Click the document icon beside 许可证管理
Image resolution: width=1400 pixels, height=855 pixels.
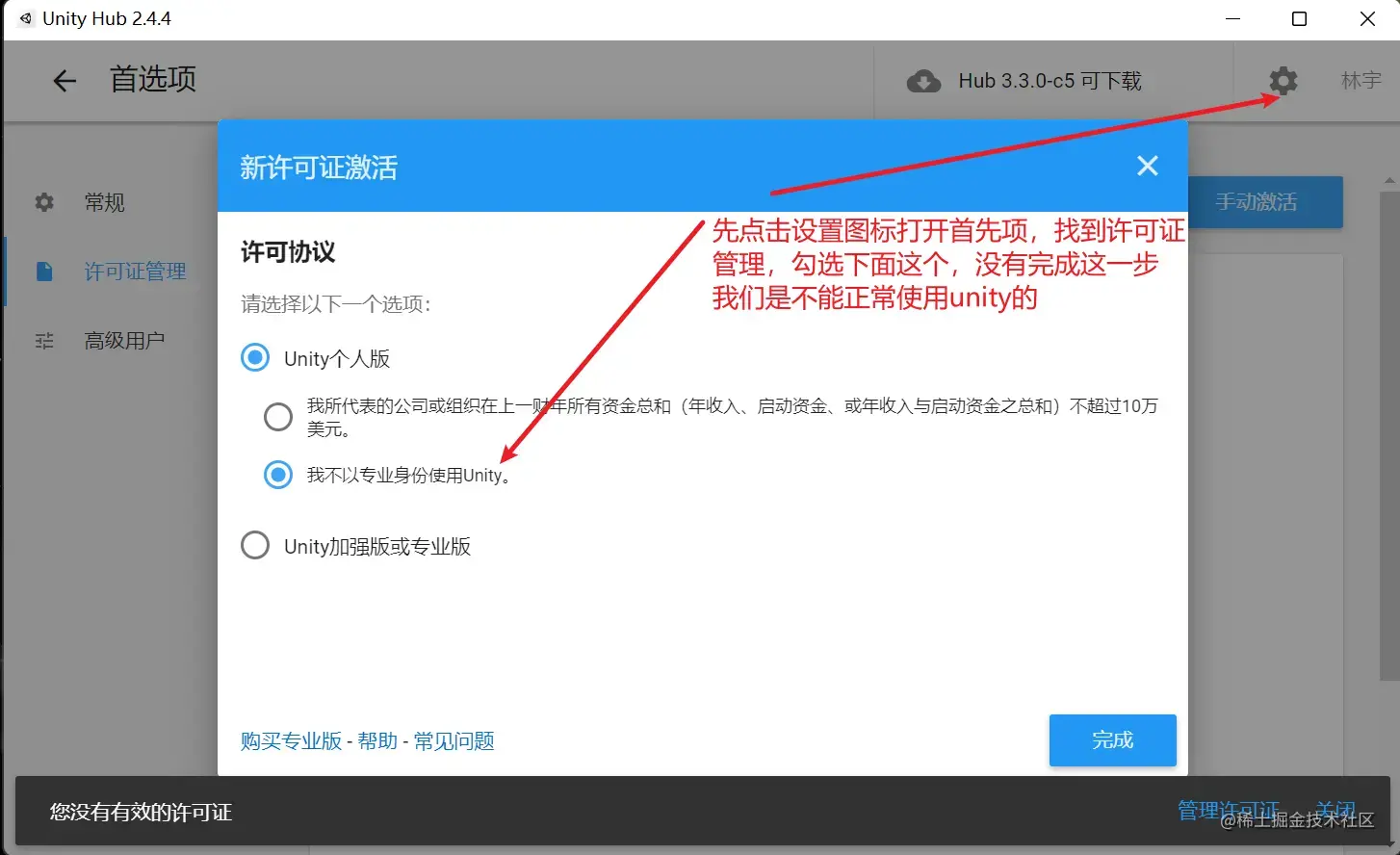coord(44,272)
